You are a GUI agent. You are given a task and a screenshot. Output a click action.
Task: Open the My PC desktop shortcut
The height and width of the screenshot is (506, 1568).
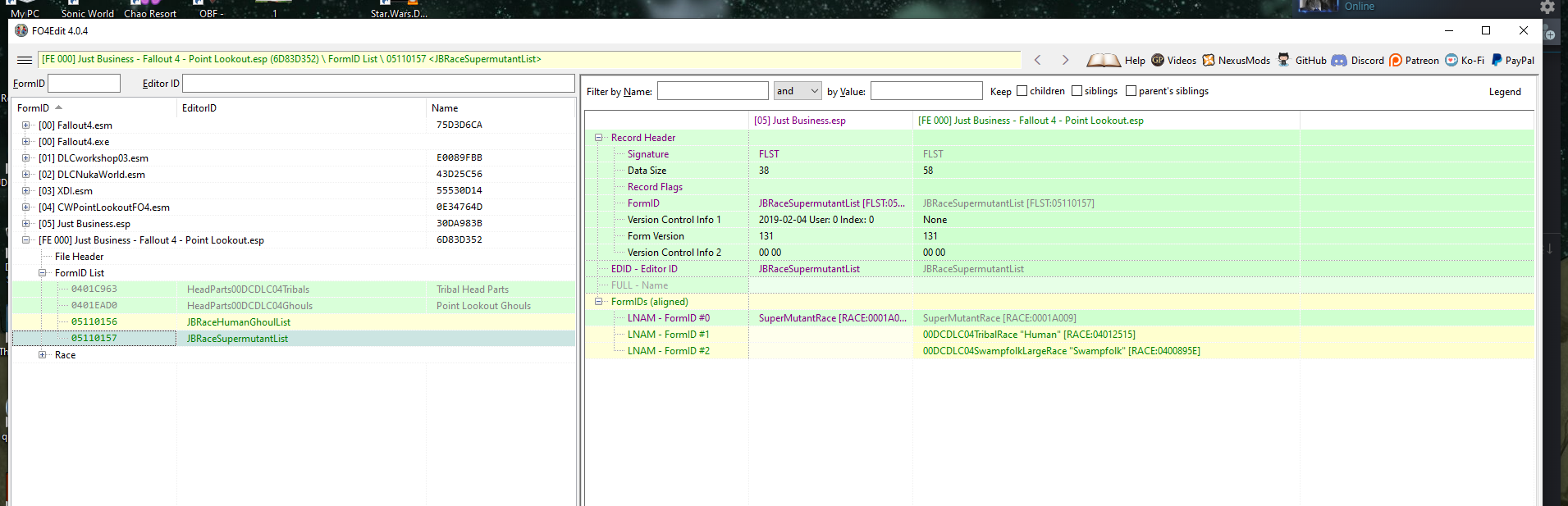click(25, 10)
